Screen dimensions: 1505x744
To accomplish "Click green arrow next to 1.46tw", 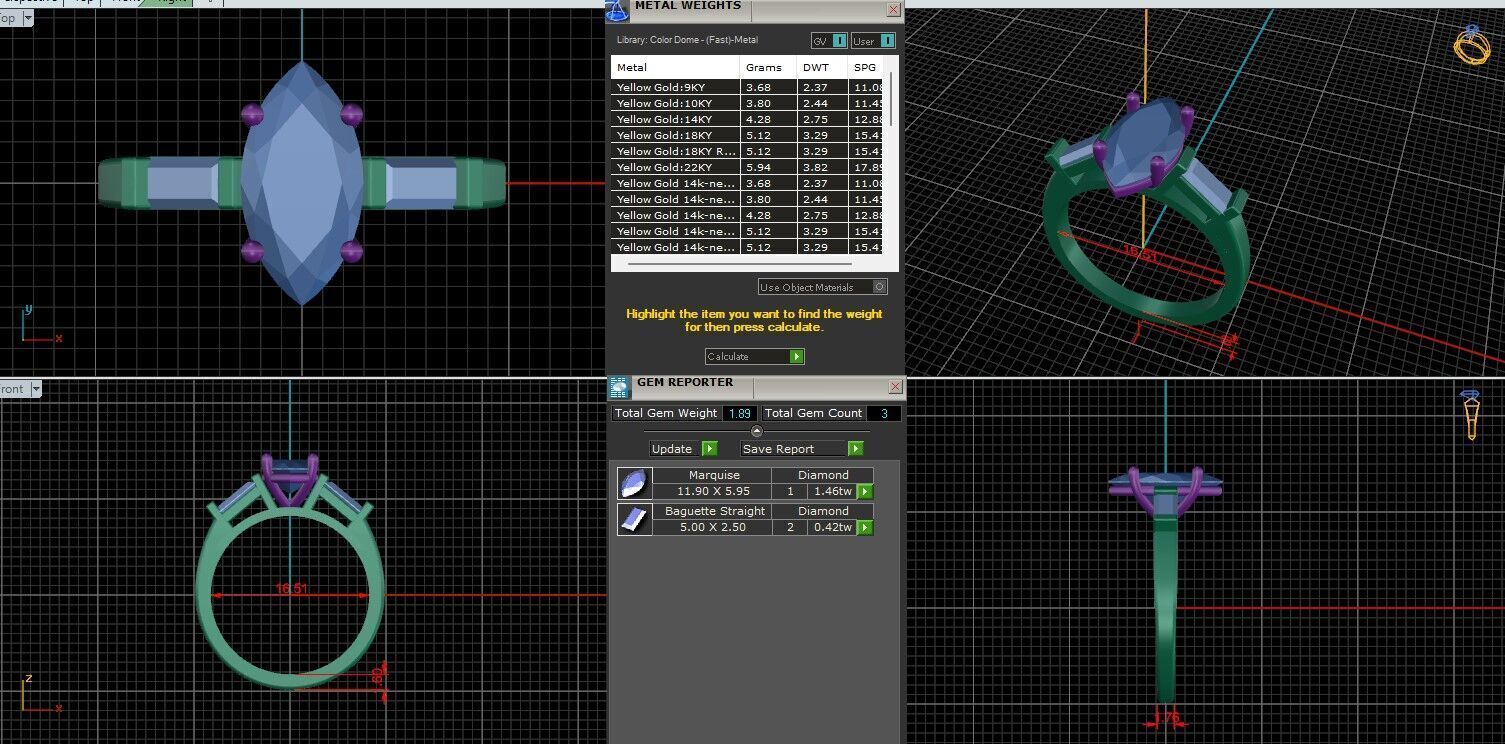I will pos(865,492).
